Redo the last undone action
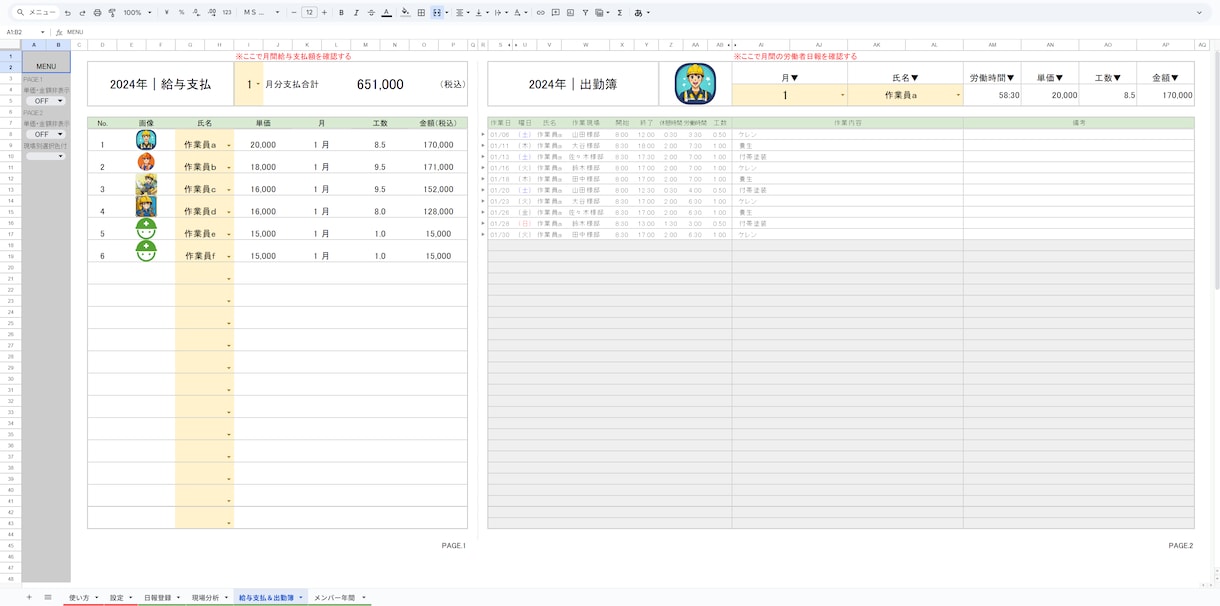 pyautogui.click(x=82, y=13)
